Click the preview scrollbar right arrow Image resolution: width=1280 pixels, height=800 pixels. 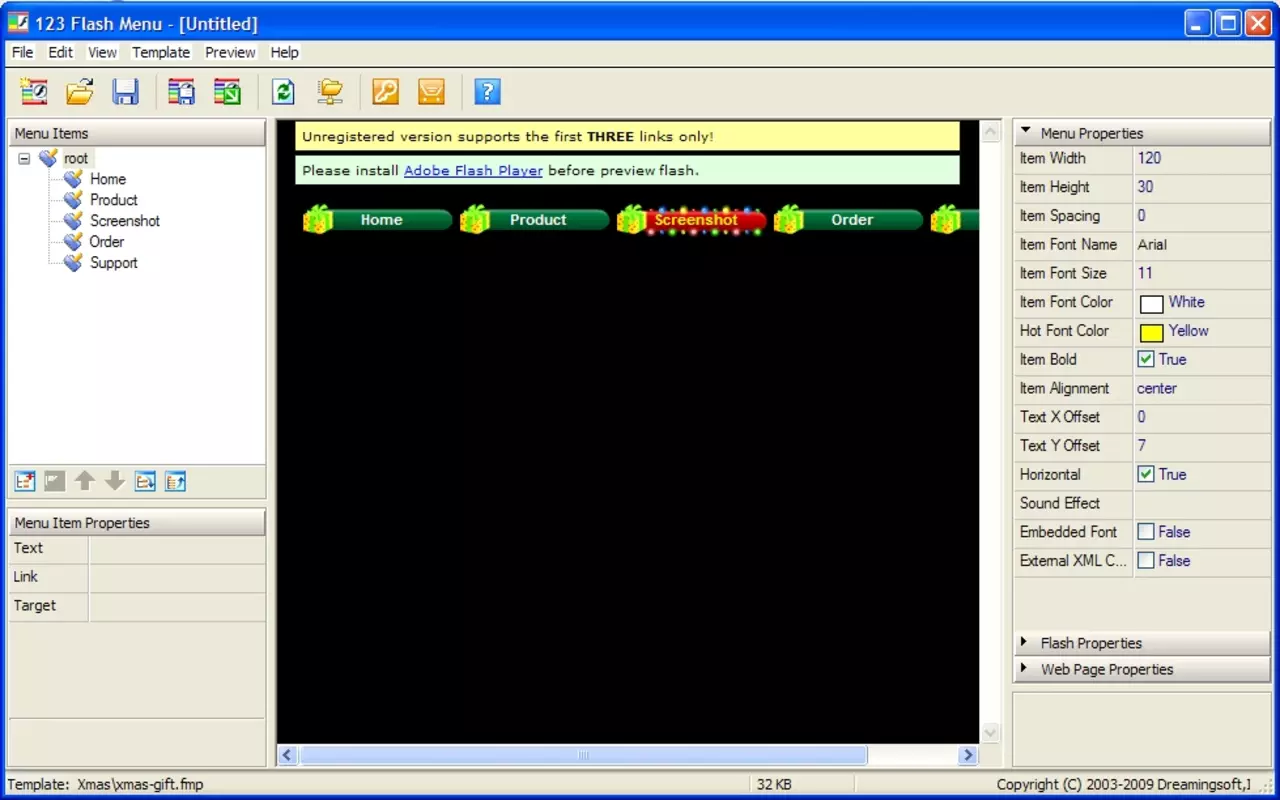click(x=967, y=755)
